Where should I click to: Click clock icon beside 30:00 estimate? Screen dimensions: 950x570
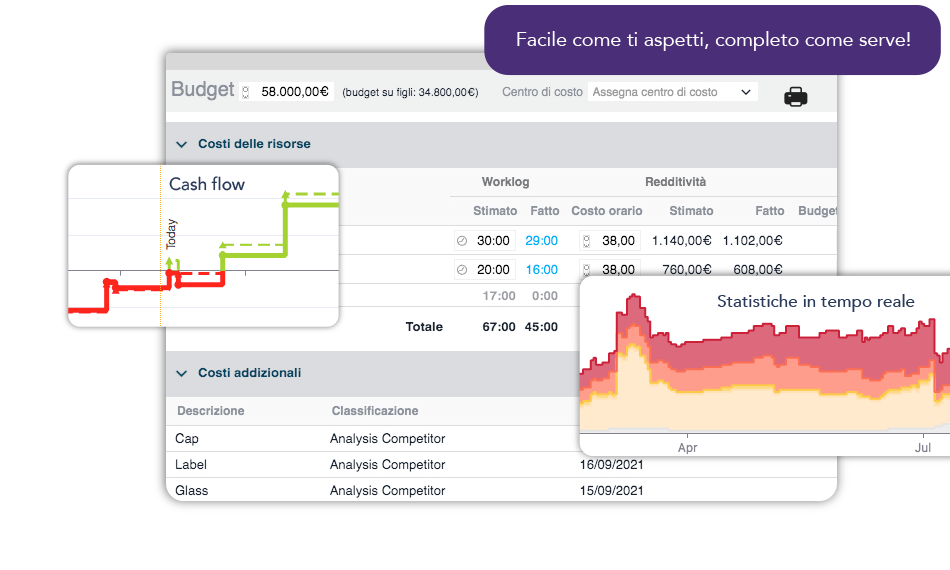461,241
